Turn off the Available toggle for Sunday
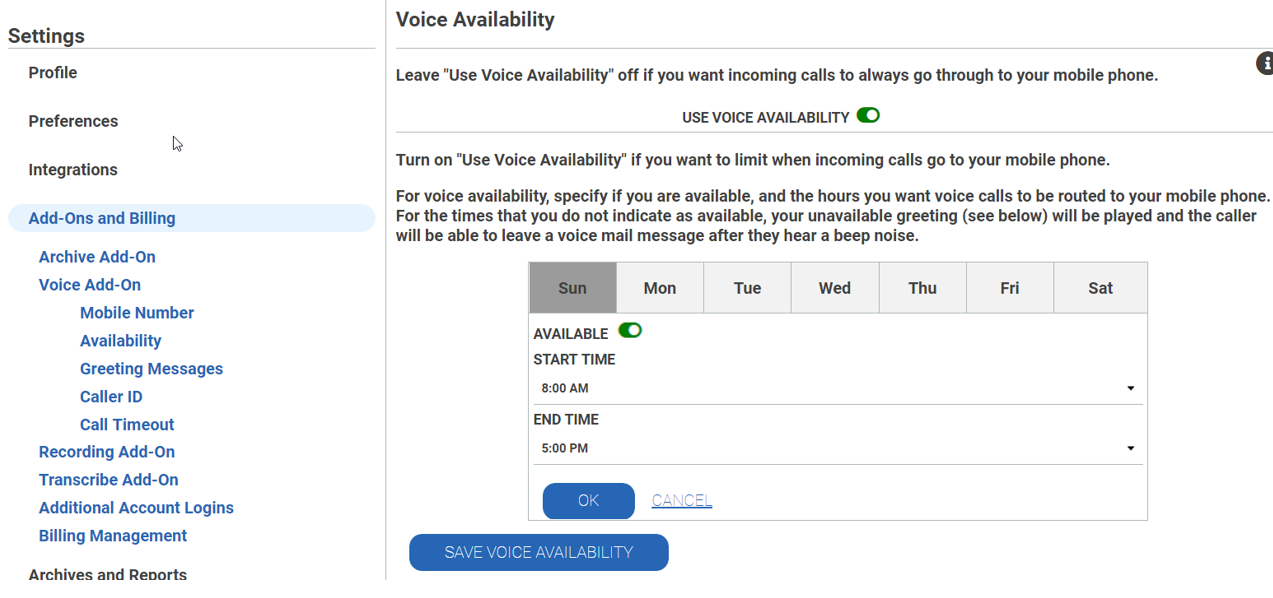Image resolution: width=1273 pixels, height=598 pixels. click(x=630, y=331)
